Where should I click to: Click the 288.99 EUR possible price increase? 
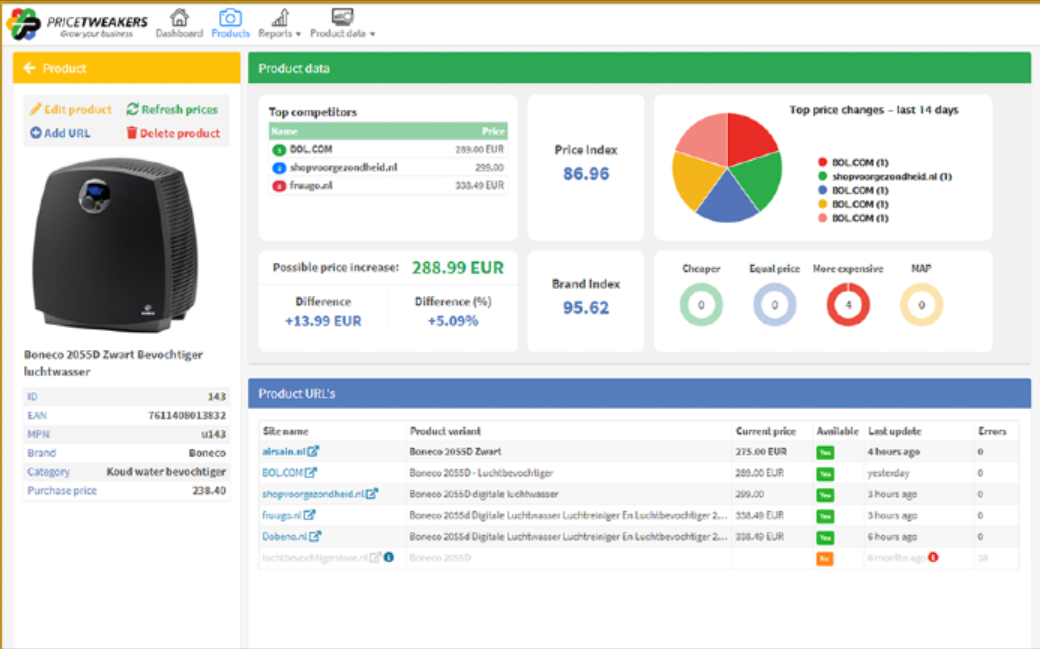click(x=458, y=268)
